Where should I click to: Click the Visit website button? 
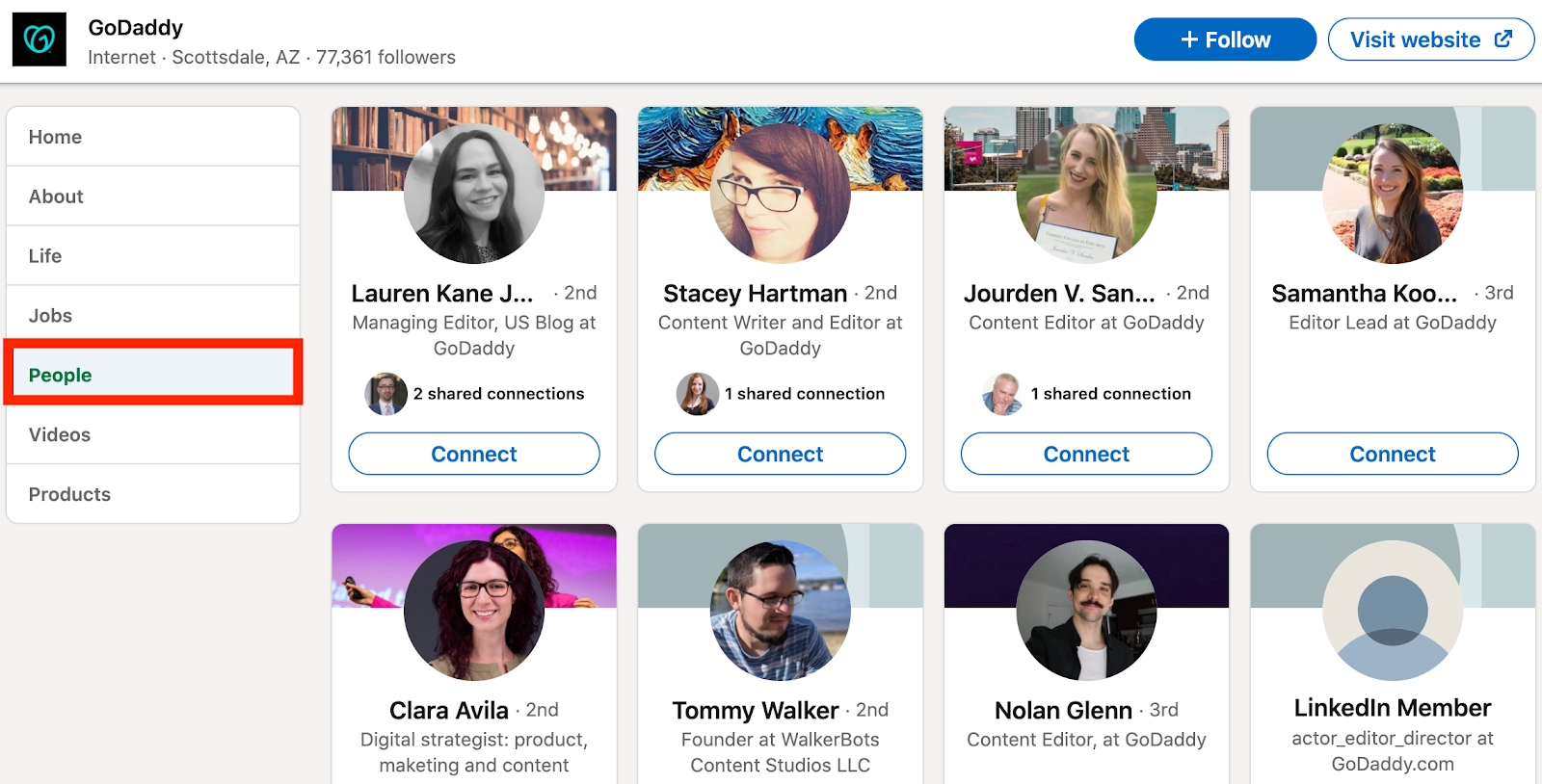pos(1417,39)
